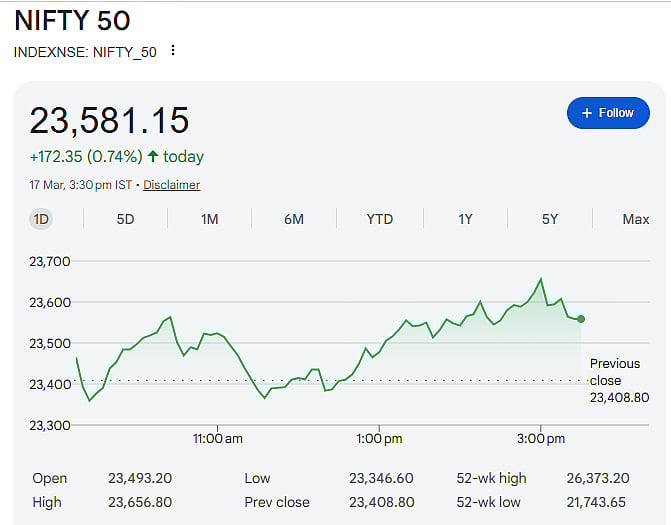Click the 11:00 am time axis label
This screenshot has height=525, width=671.
(218, 438)
